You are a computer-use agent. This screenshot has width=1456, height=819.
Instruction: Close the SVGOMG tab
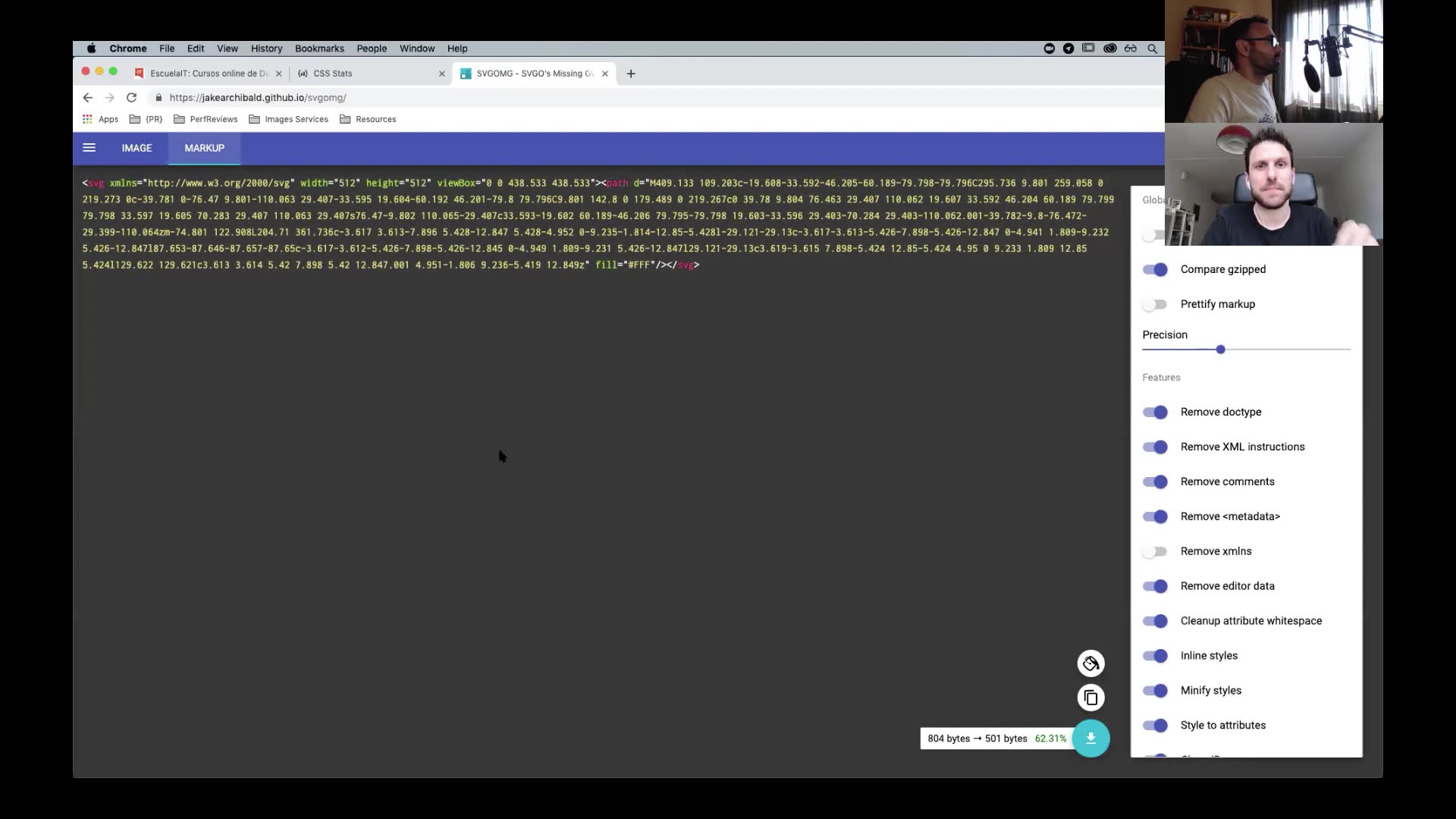point(605,74)
